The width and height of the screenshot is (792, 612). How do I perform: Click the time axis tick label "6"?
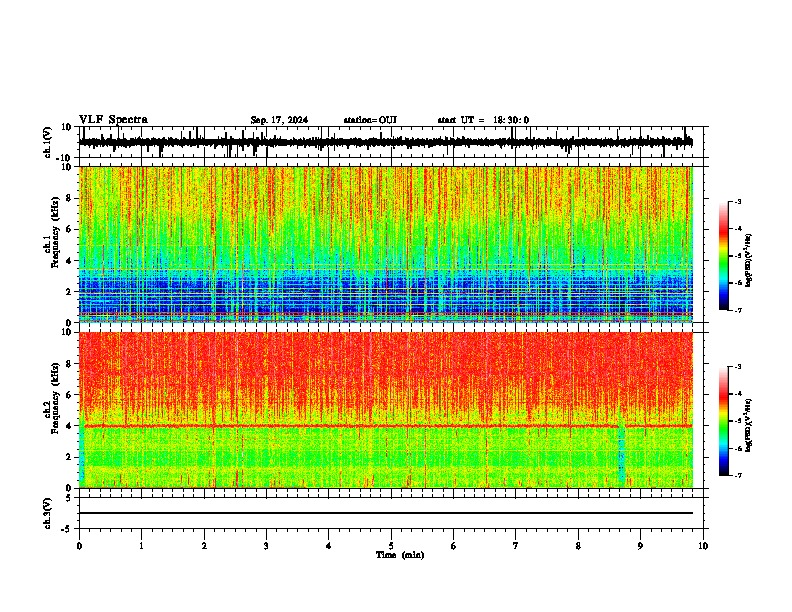tap(454, 546)
